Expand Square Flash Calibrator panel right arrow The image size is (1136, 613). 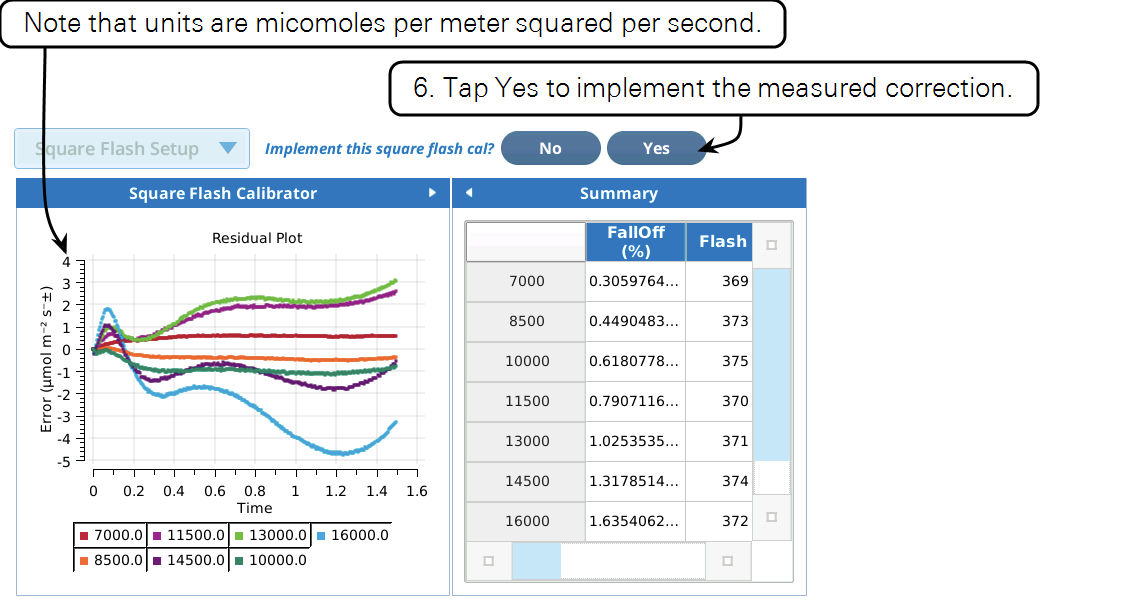tap(432, 193)
